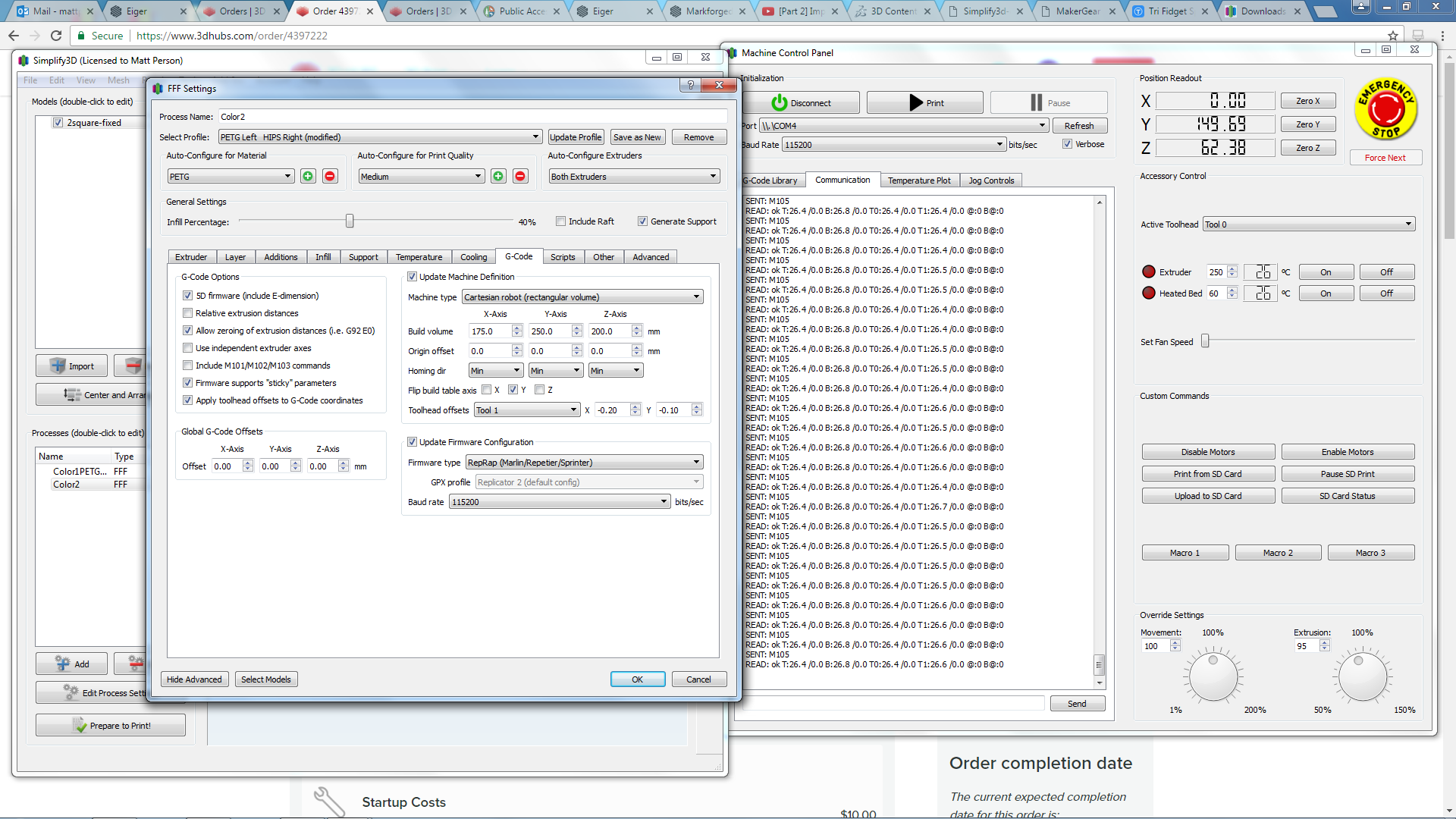Click the browser reload icon
The image size is (1456, 819).
(x=56, y=36)
